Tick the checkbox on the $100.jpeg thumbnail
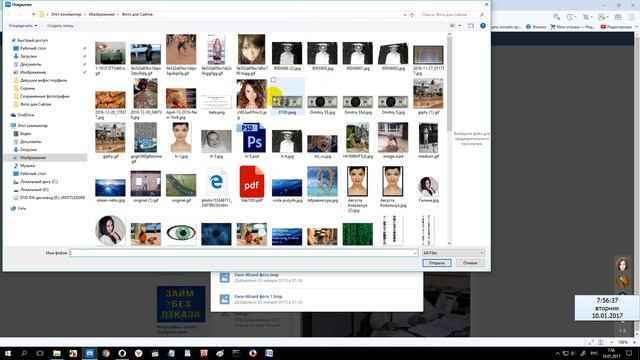 point(273,80)
